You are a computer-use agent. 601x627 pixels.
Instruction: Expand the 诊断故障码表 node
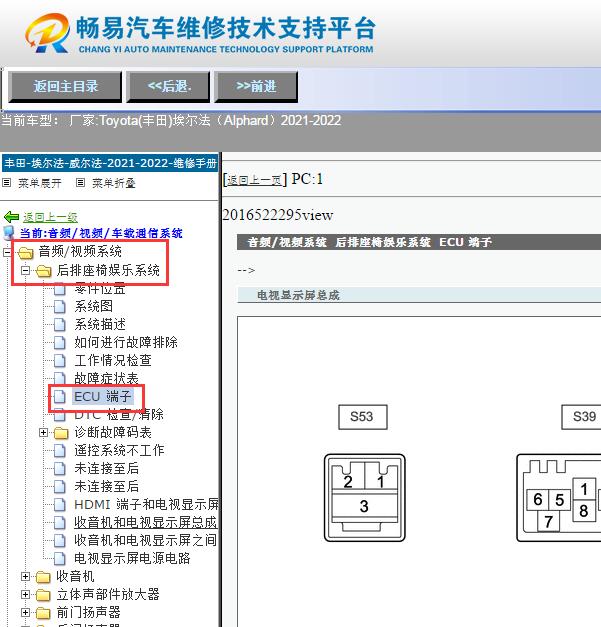pos(44,433)
